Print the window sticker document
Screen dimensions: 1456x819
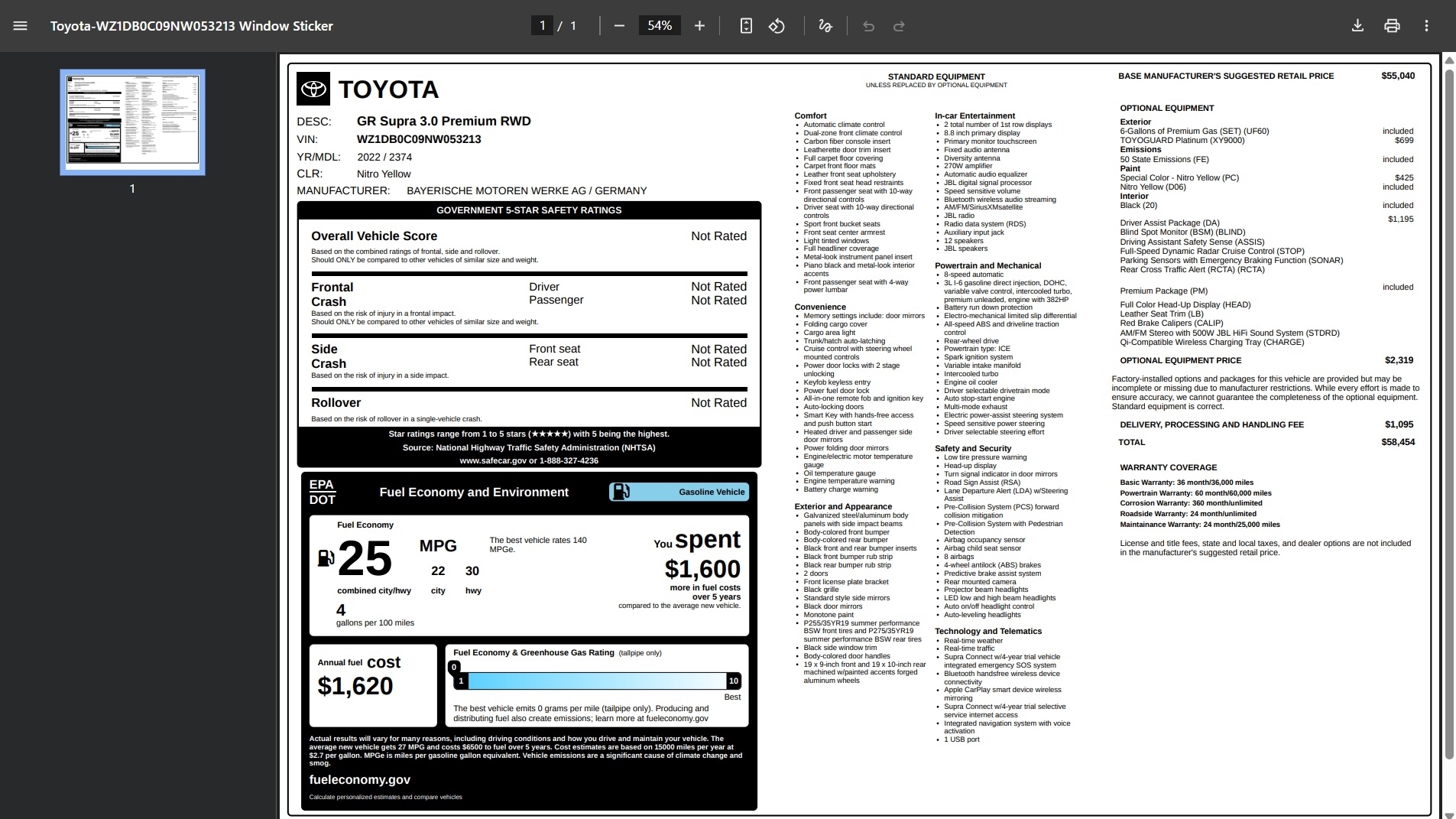(x=1392, y=26)
